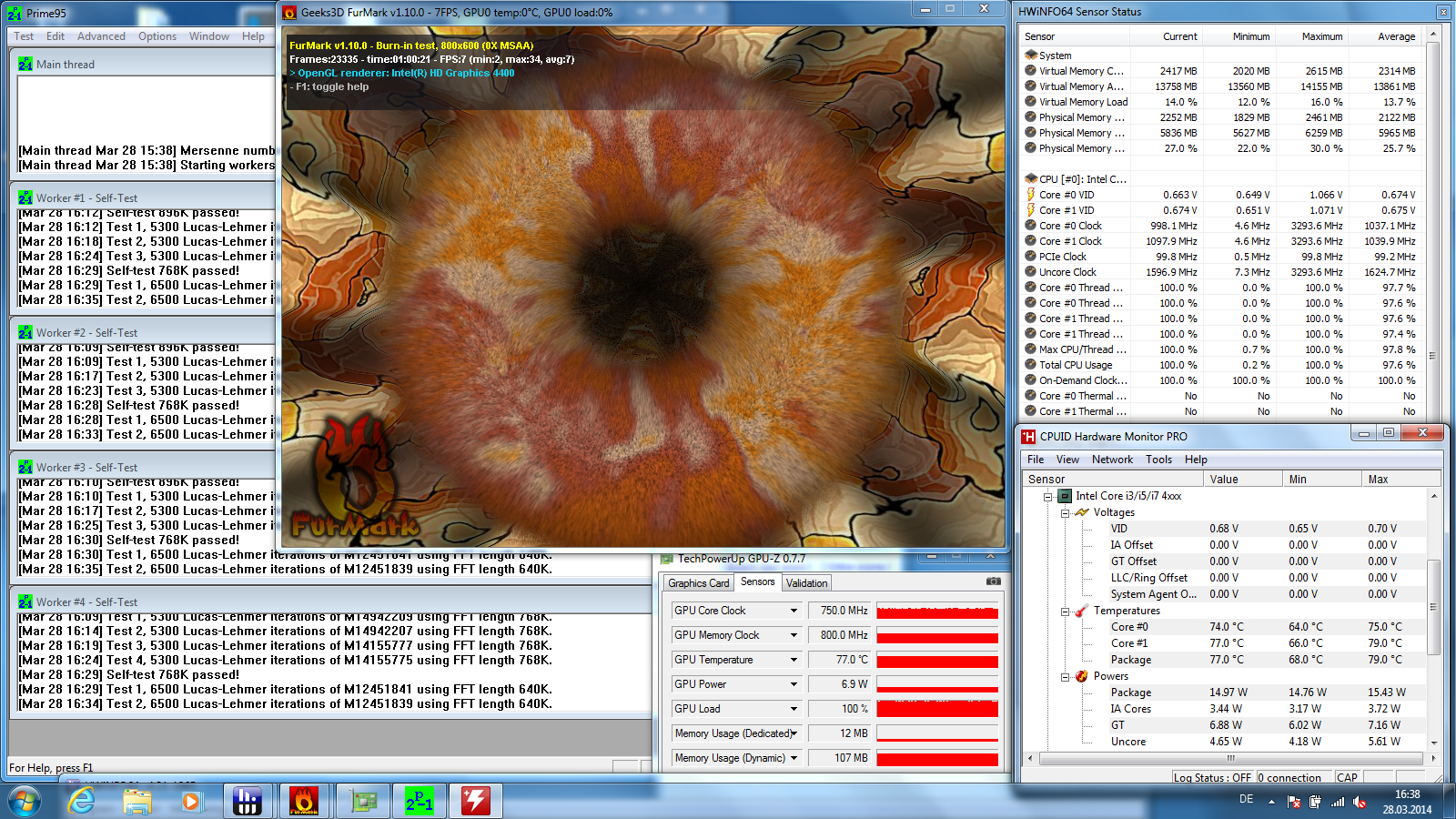Click the GPU Load red graph

click(937, 709)
